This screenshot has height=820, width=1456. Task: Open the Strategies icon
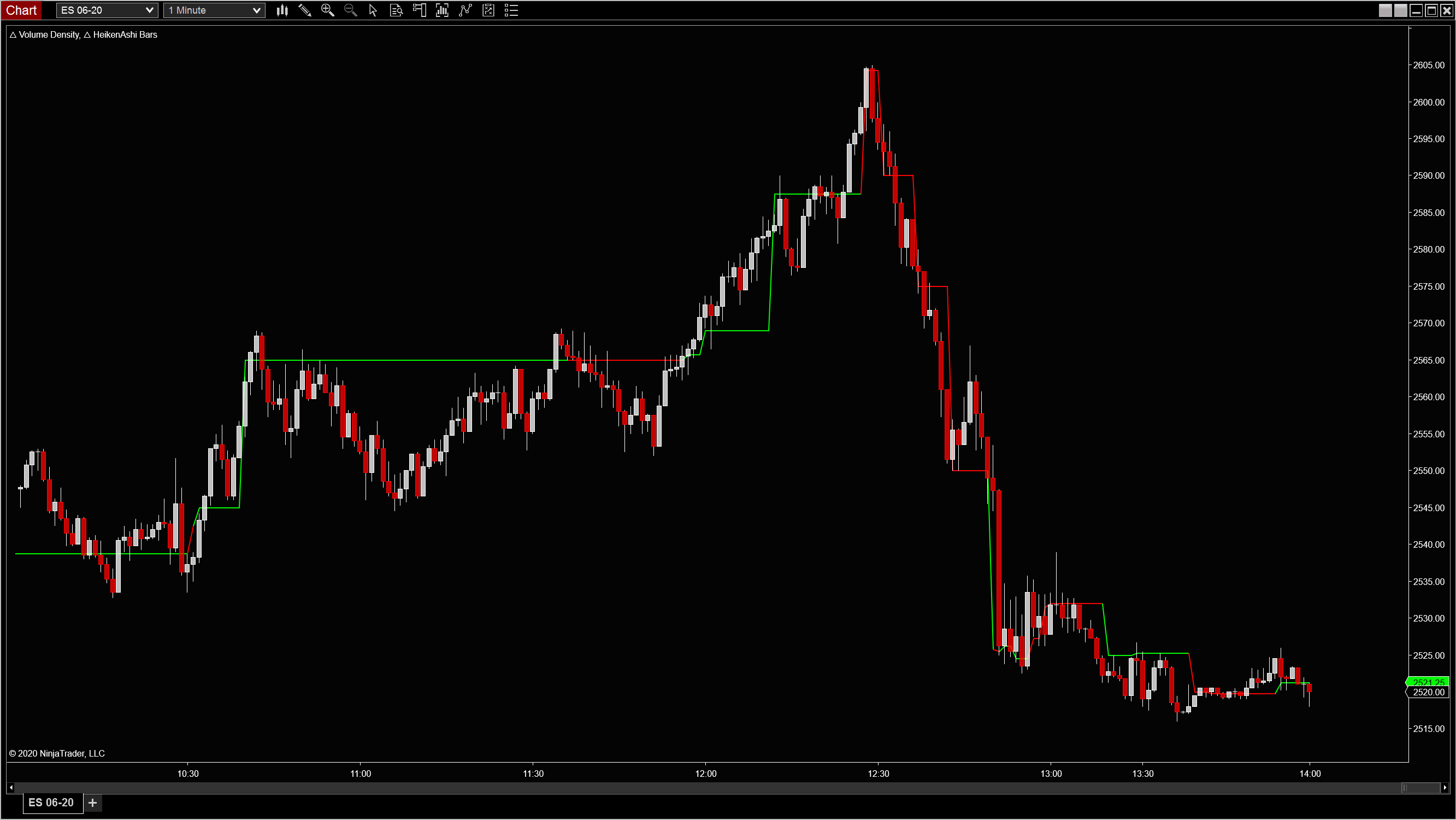click(x=488, y=10)
